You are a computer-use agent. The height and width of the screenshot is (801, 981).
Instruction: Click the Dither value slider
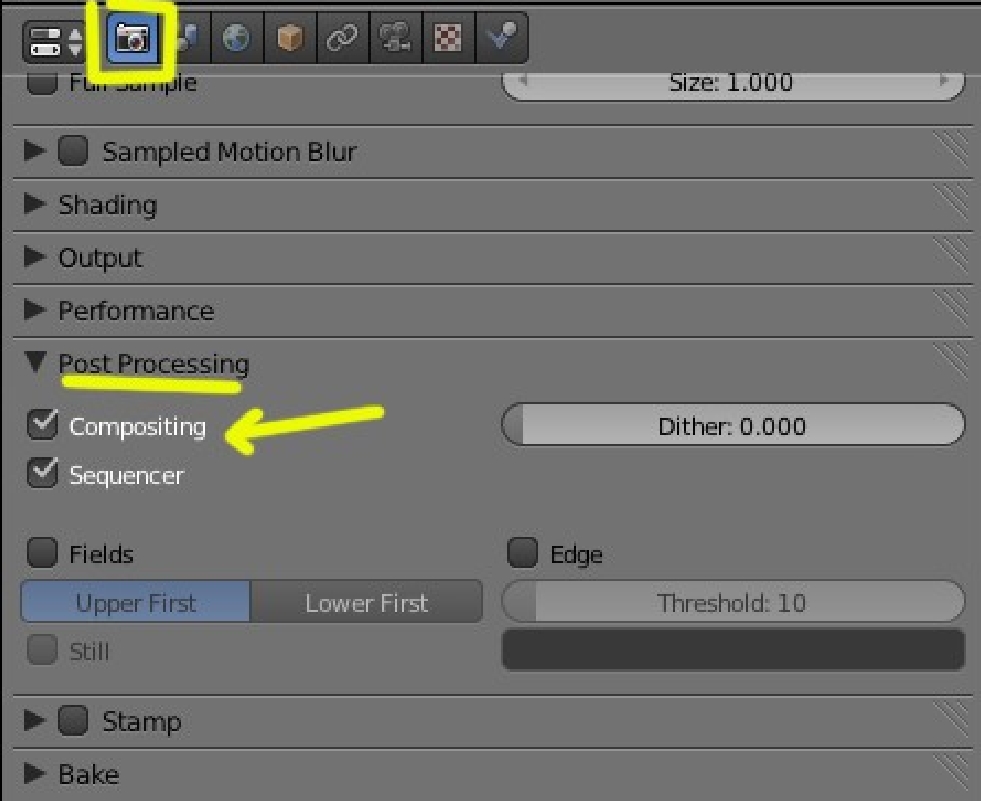[732, 426]
